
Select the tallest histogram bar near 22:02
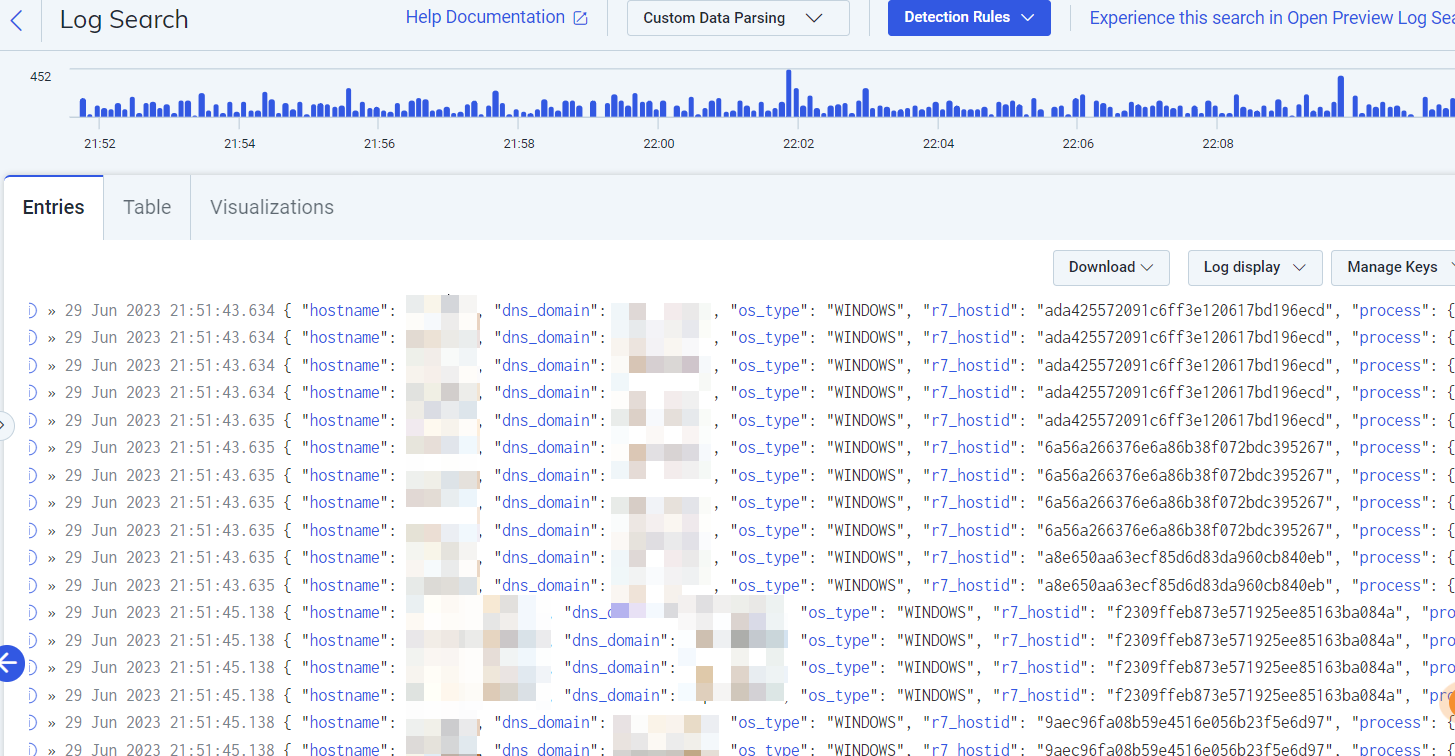789,93
